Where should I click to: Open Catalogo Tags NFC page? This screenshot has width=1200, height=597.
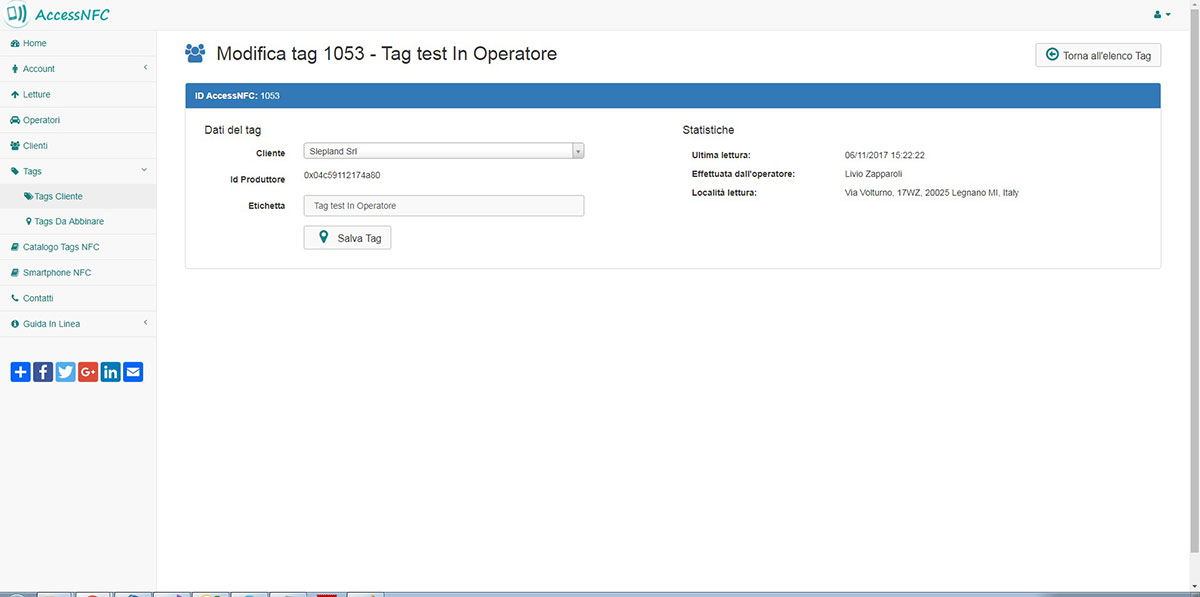tap(78, 247)
